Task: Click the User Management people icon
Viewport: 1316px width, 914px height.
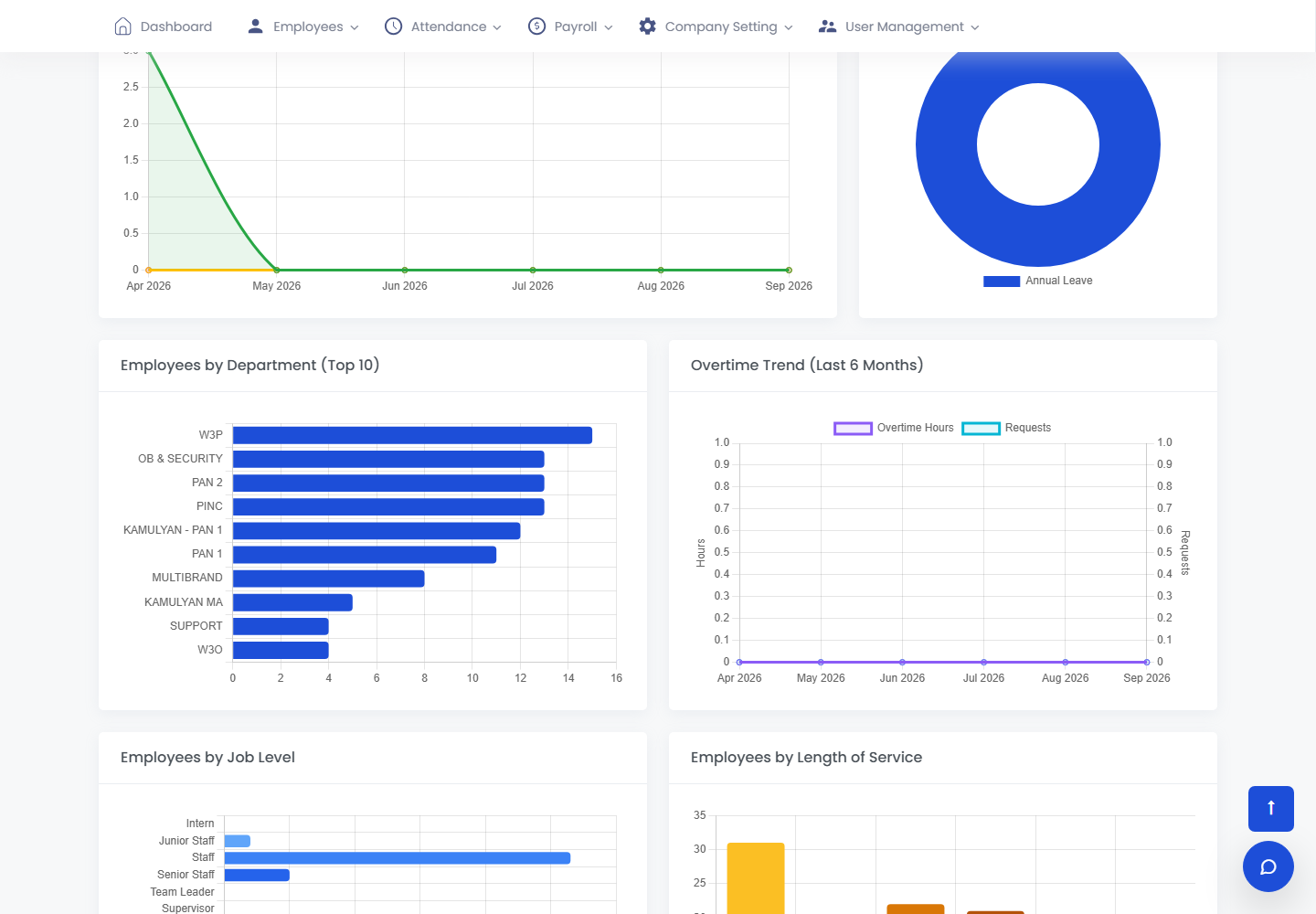Action: click(828, 27)
